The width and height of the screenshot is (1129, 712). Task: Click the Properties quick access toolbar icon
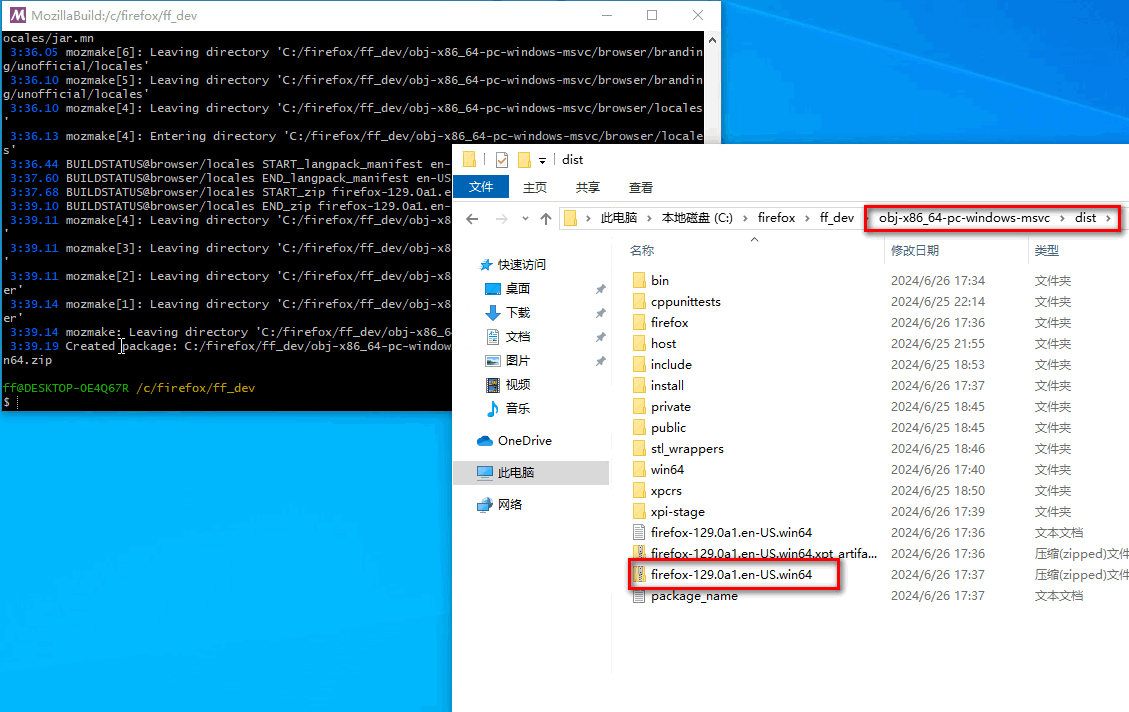(502, 160)
